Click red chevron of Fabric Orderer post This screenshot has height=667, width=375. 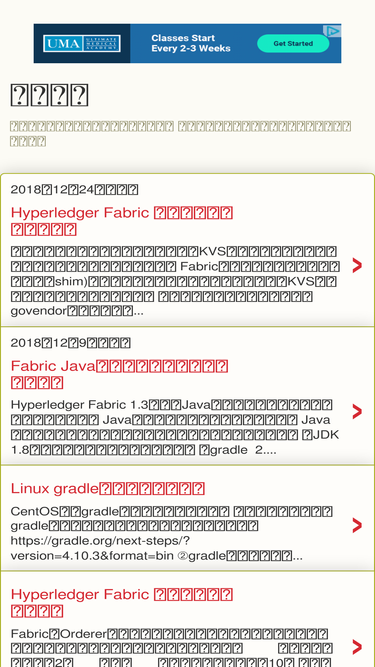pos(357,647)
